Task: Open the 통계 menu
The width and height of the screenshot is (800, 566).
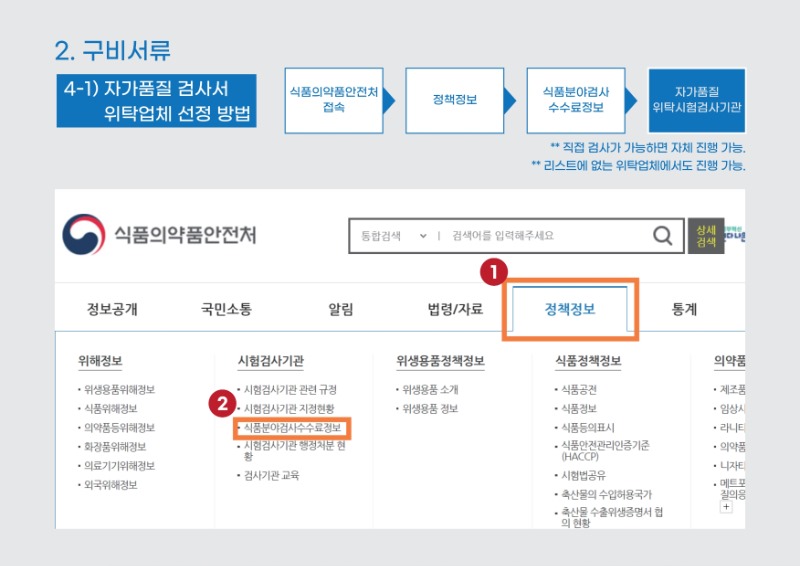Action: [x=684, y=309]
